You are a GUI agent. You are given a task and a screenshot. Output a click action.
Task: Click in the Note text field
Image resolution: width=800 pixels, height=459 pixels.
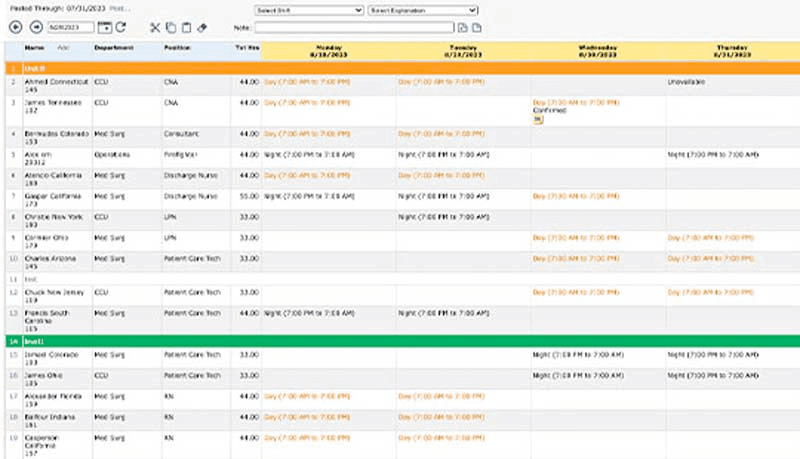tap(354, 27)
